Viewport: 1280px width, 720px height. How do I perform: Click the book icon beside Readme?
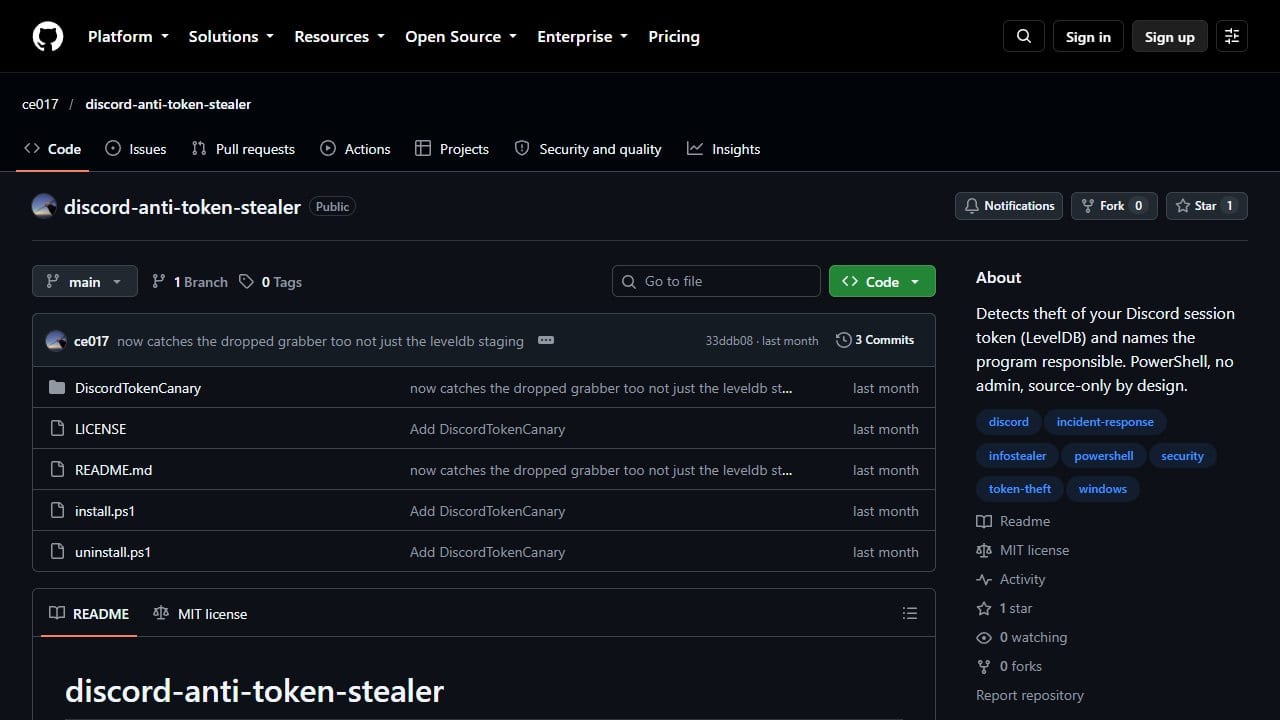click(984, 521)
